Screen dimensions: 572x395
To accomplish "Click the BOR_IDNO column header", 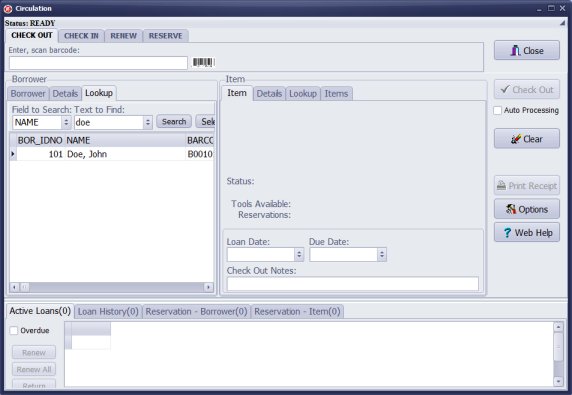I will pos(40,140).
